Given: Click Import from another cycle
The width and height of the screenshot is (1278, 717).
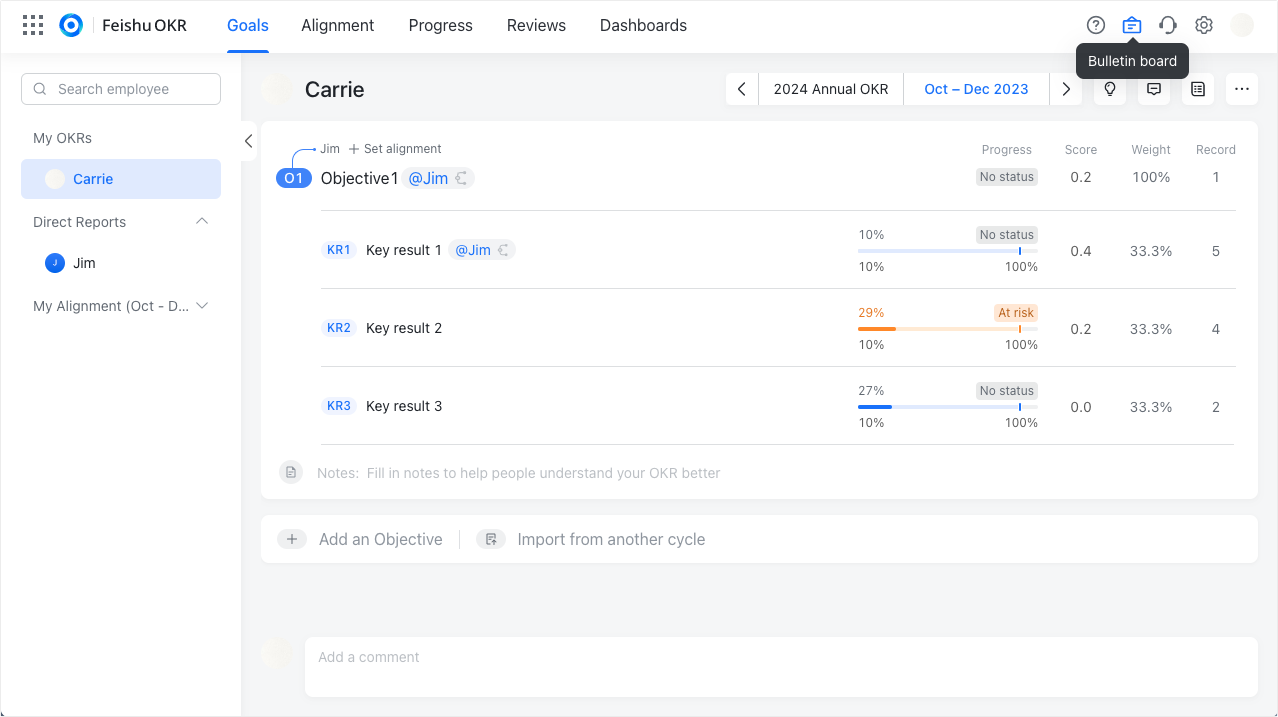Looking at the screenshot, I should (x=610, y=539).
